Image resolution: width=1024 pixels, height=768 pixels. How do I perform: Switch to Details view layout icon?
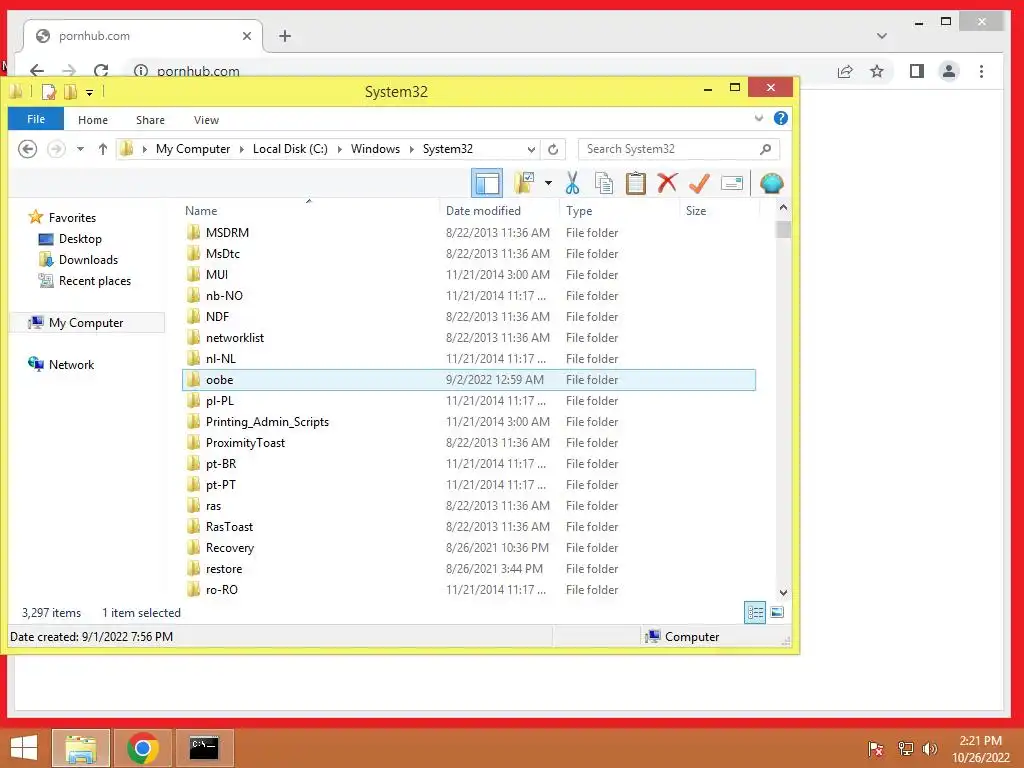[755, 613]
